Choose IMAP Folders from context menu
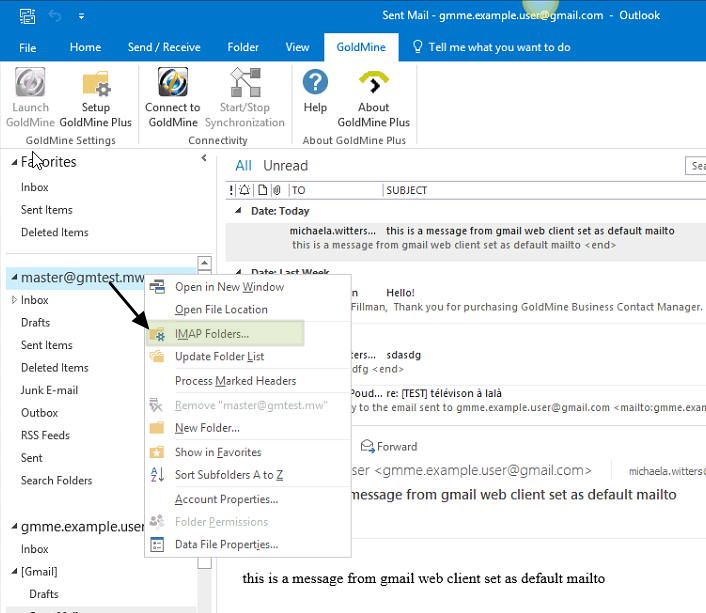 [x=212, y=334]
